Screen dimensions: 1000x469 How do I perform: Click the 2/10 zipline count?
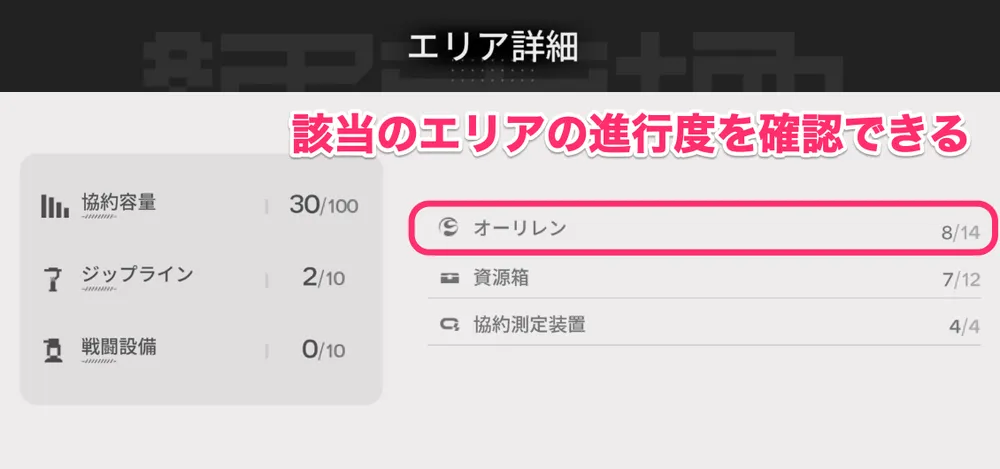(x=323, y=278)
